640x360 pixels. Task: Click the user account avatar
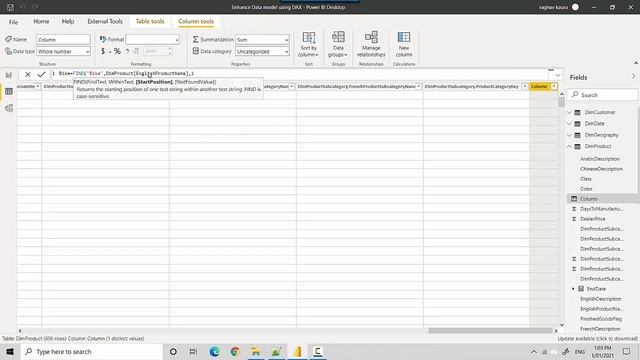pyautogui.click(x=575, y=7)
